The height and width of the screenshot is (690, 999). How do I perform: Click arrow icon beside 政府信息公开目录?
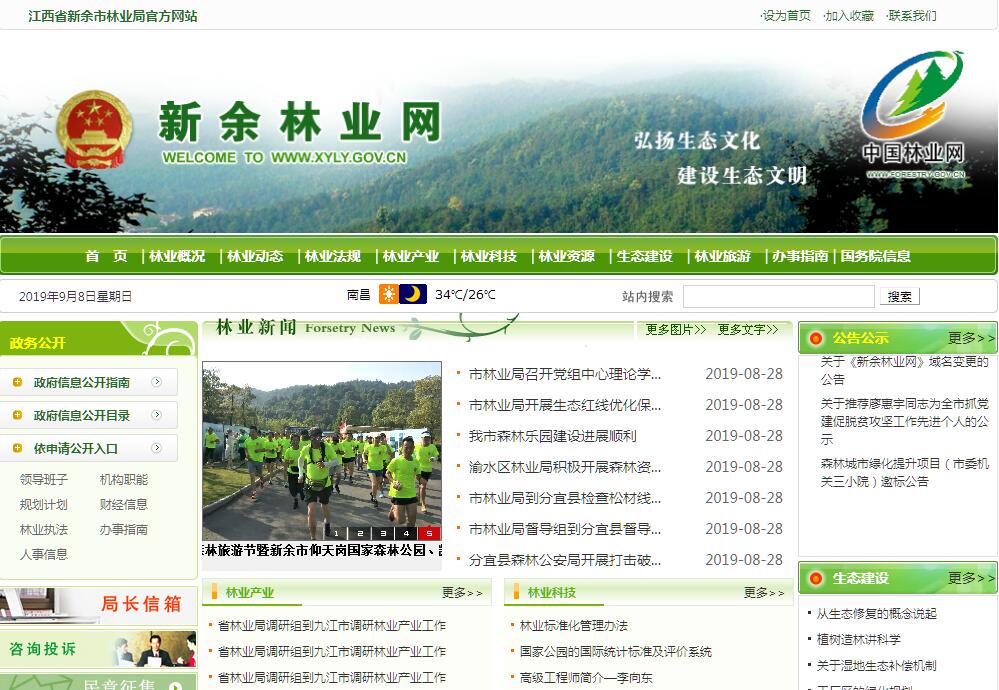point(157,415)
